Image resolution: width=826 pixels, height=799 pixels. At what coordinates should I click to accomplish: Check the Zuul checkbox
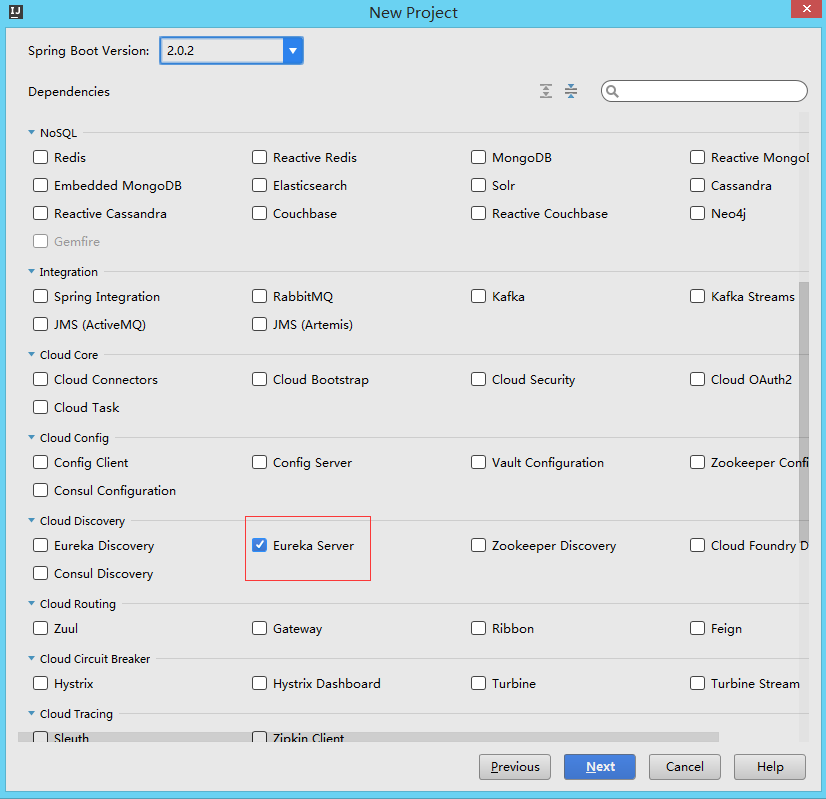[x=41, y=628]
